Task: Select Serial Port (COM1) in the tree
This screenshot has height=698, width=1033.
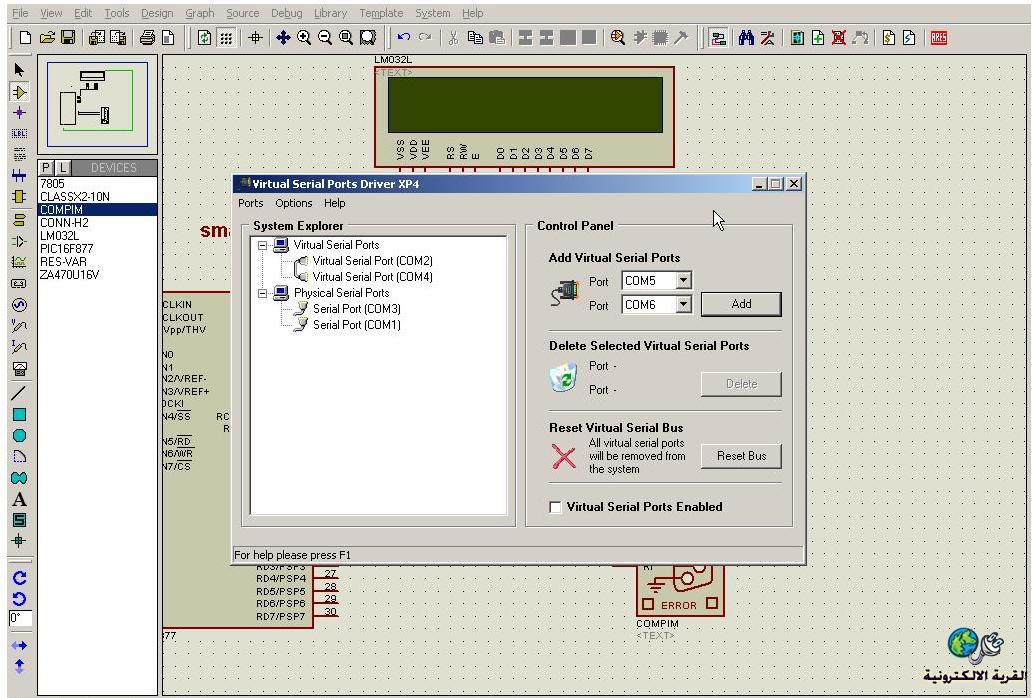Action: click(x=356, y=325)
